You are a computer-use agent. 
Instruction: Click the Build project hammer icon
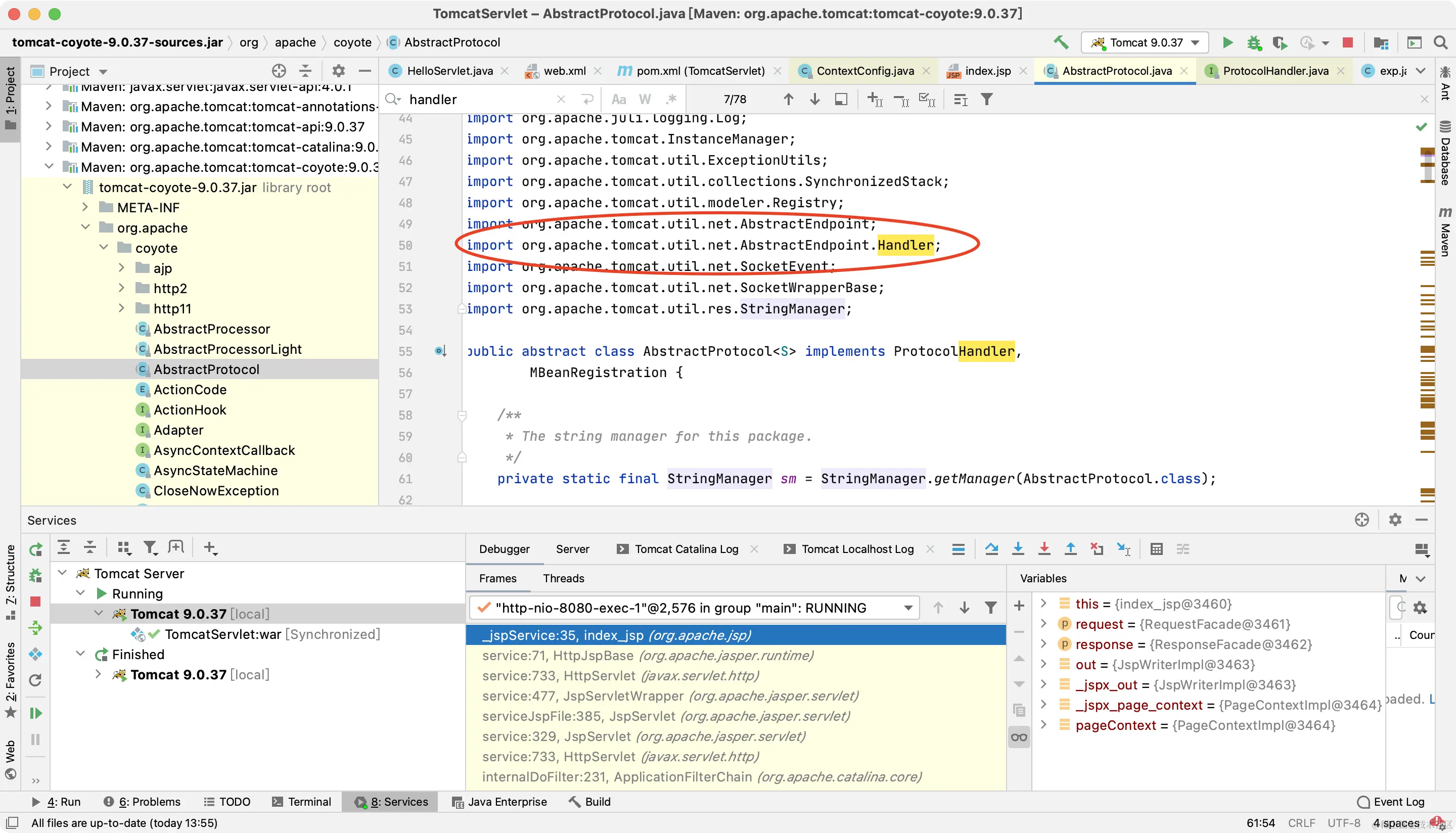(x=1060, y=42)
